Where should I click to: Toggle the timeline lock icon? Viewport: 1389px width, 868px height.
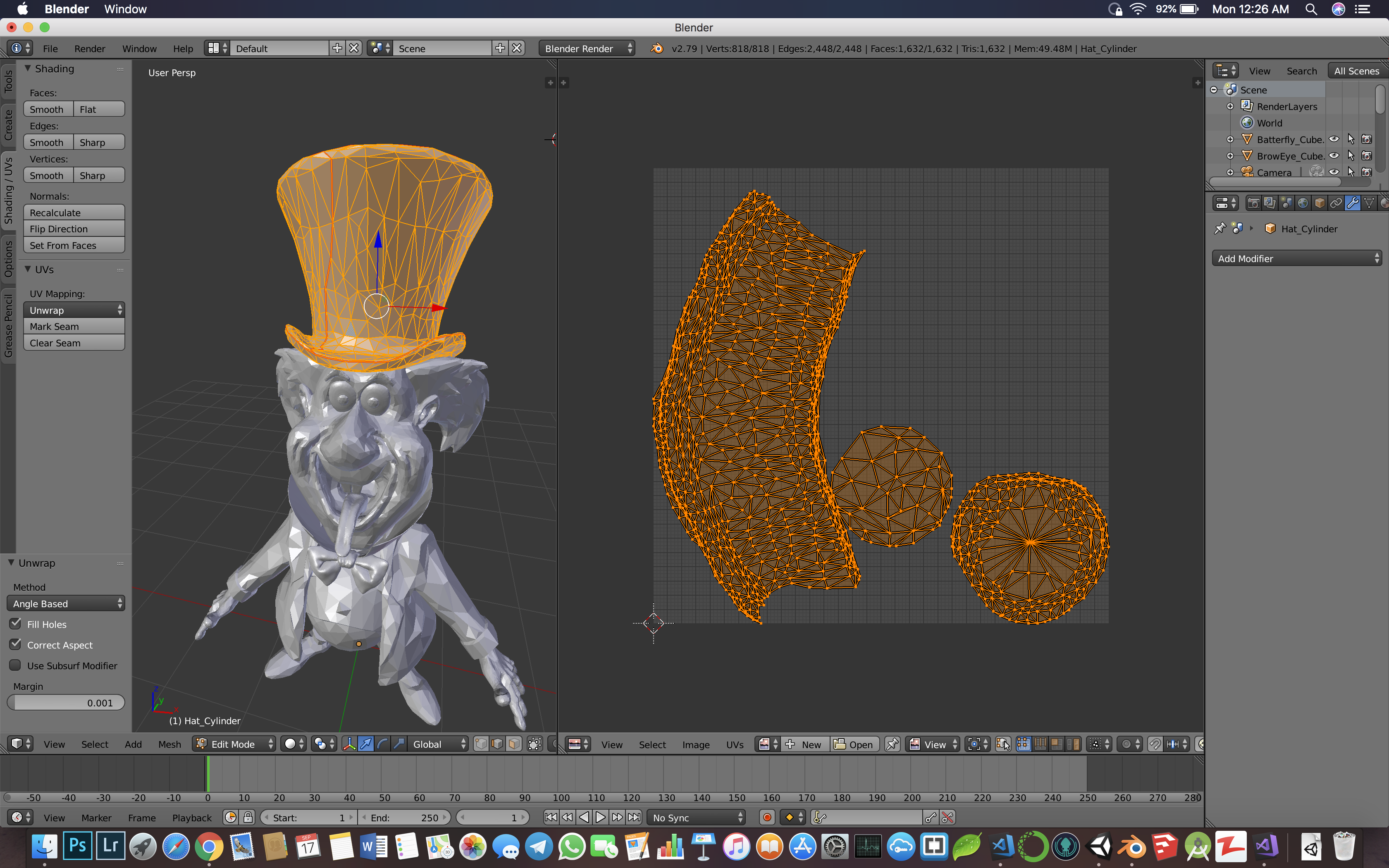(248, 818)
